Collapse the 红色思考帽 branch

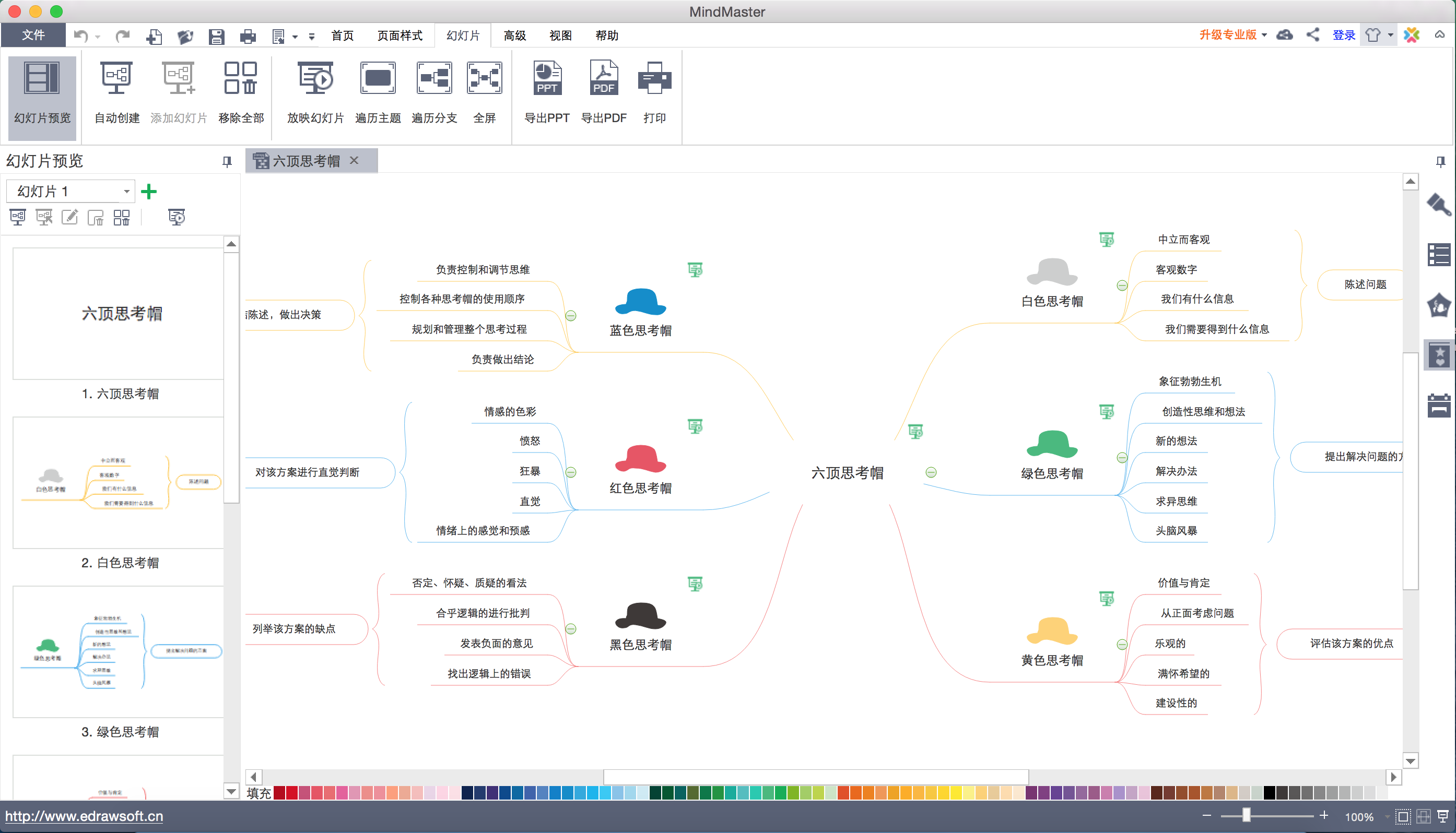coord(571,472)
